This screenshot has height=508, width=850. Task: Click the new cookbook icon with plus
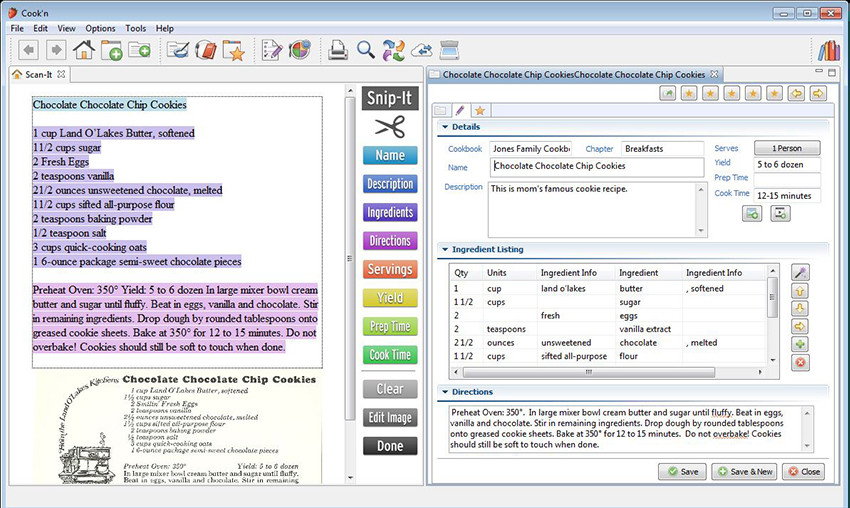click(112, 50)
